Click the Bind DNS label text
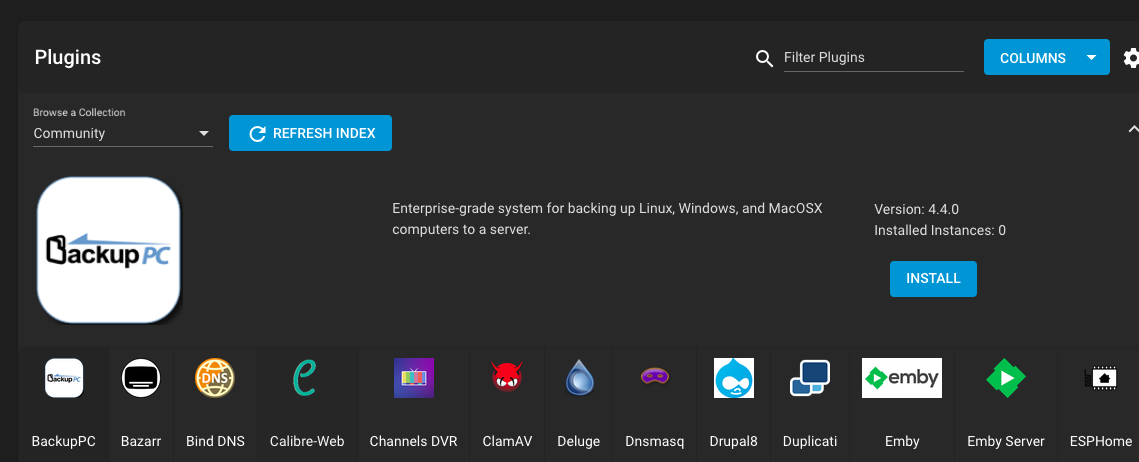The image size is (1139, 462). coord(215,441)
